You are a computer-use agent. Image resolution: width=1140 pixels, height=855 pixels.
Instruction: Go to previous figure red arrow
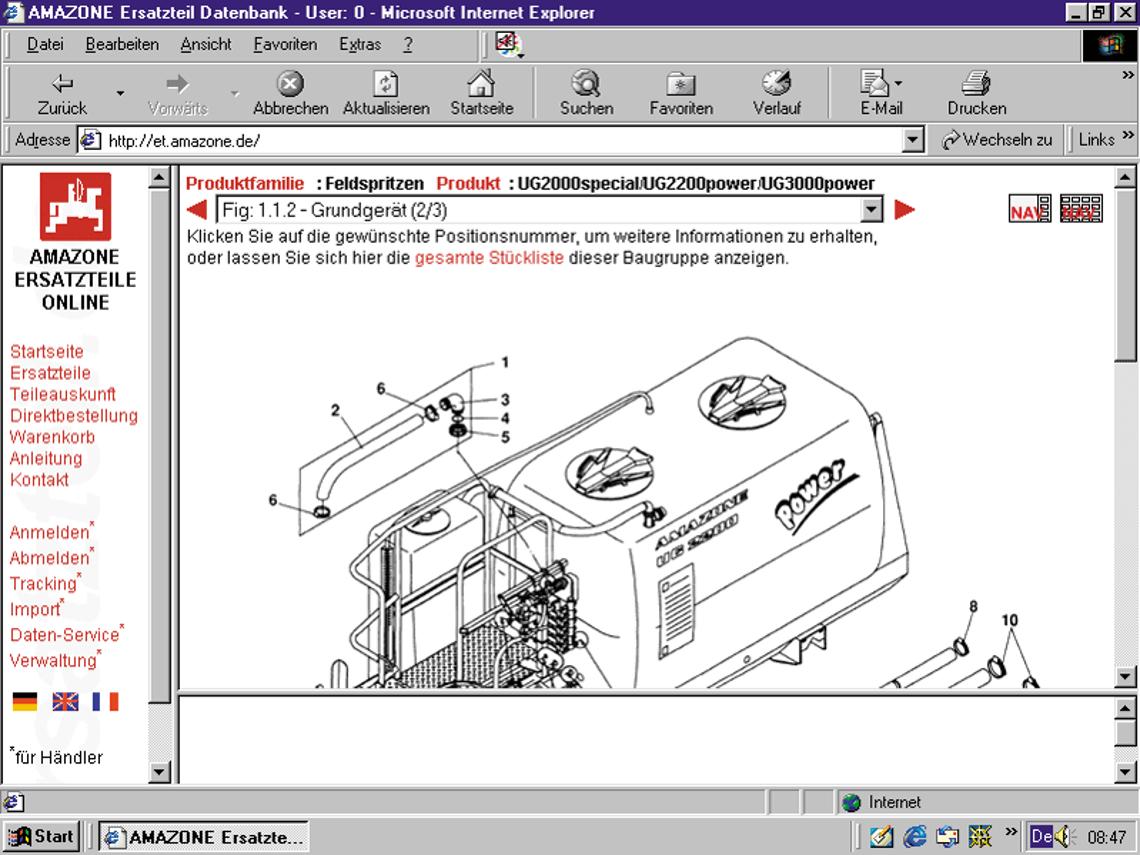pos(197,210)
